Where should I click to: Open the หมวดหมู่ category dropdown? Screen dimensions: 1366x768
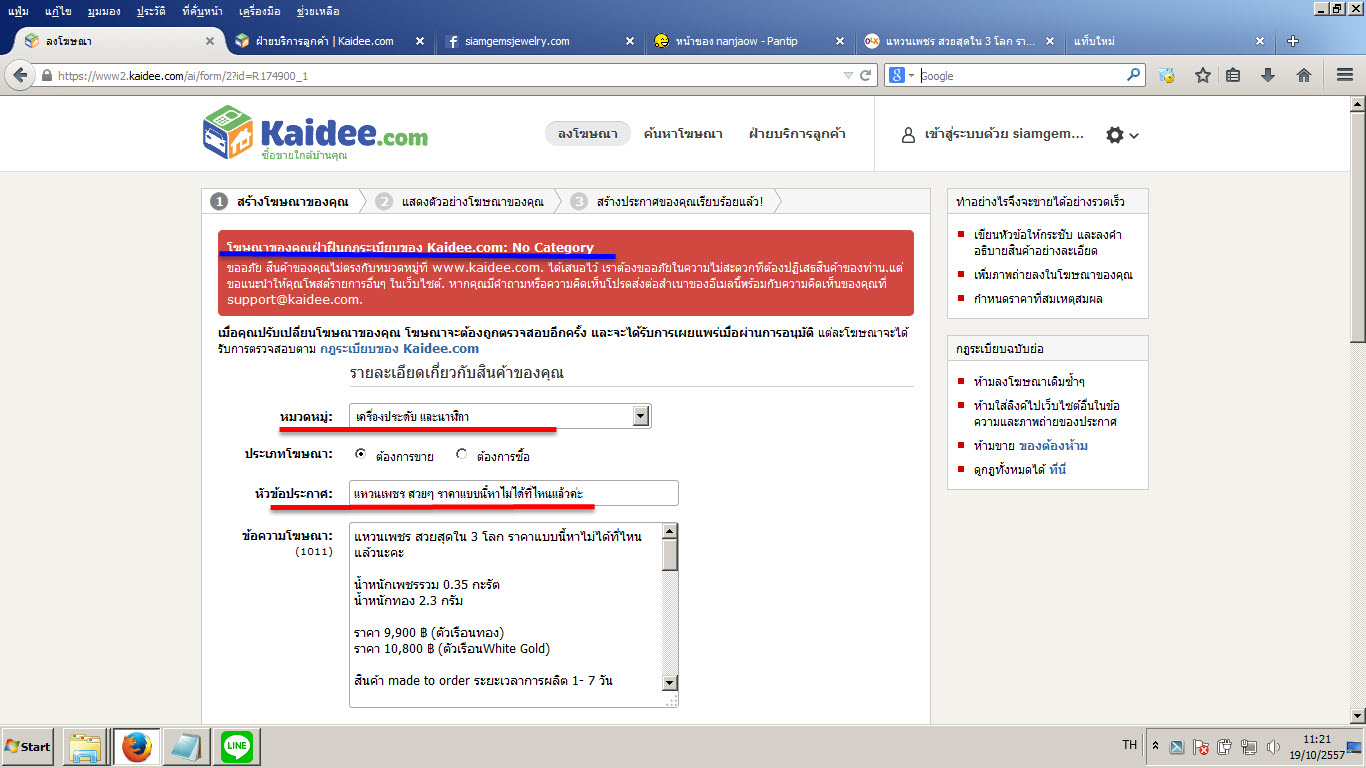(500, 416)
